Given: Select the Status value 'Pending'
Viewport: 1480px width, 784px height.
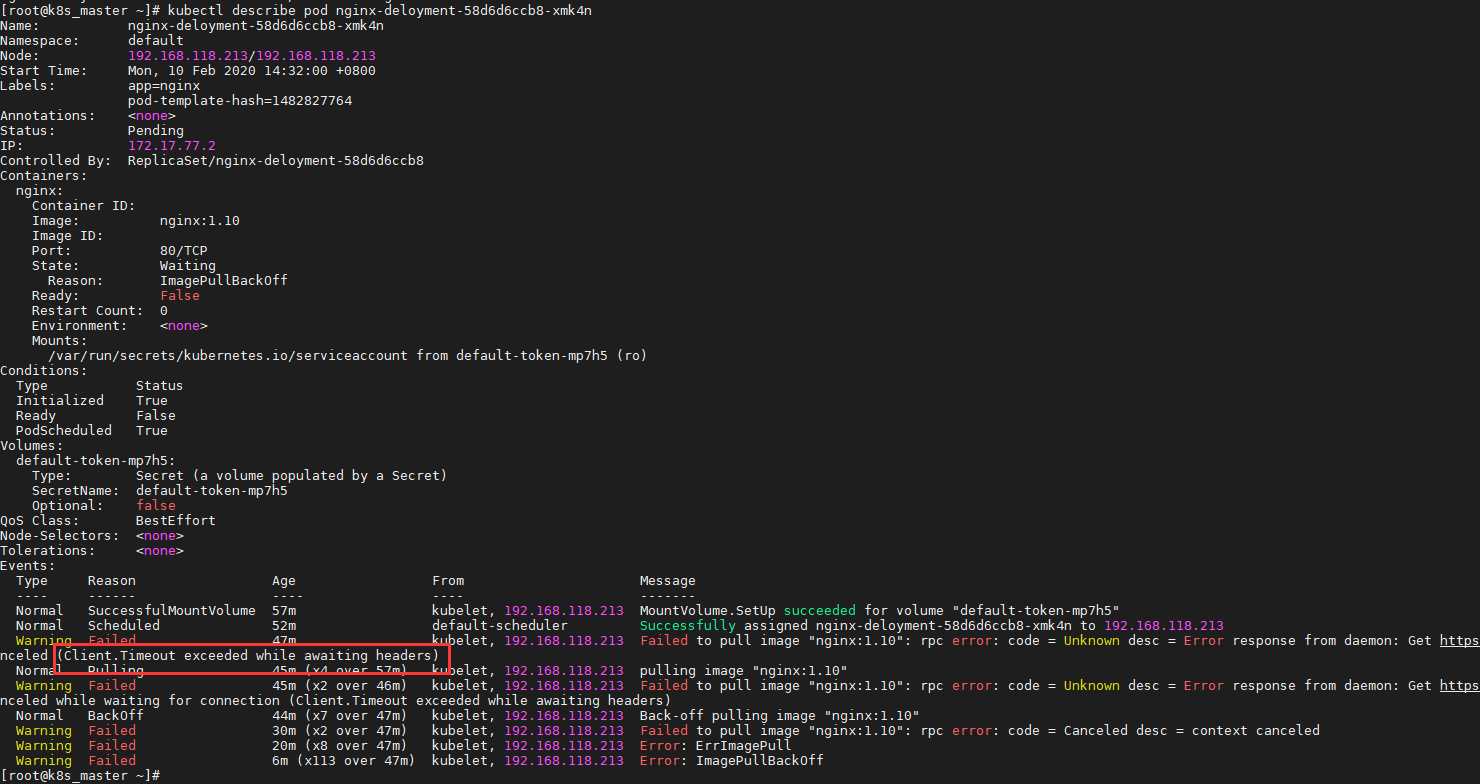Looking at the screenshot, I should point(156,130).
